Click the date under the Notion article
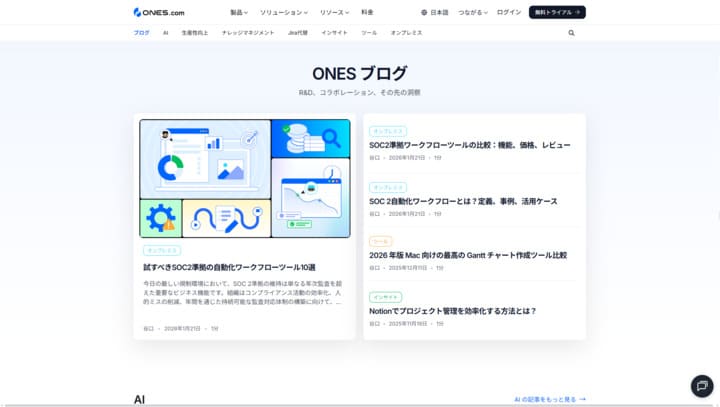This screenshot has height=407, width=720. tap(408, 324)
